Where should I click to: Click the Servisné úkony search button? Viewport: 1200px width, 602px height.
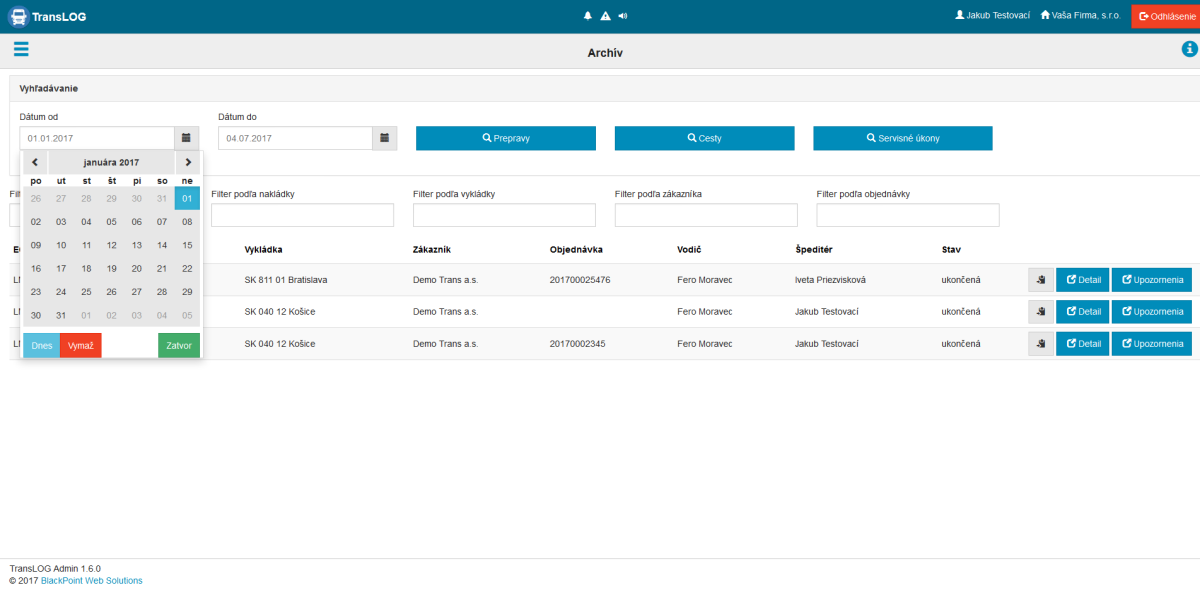coord(902,138)
